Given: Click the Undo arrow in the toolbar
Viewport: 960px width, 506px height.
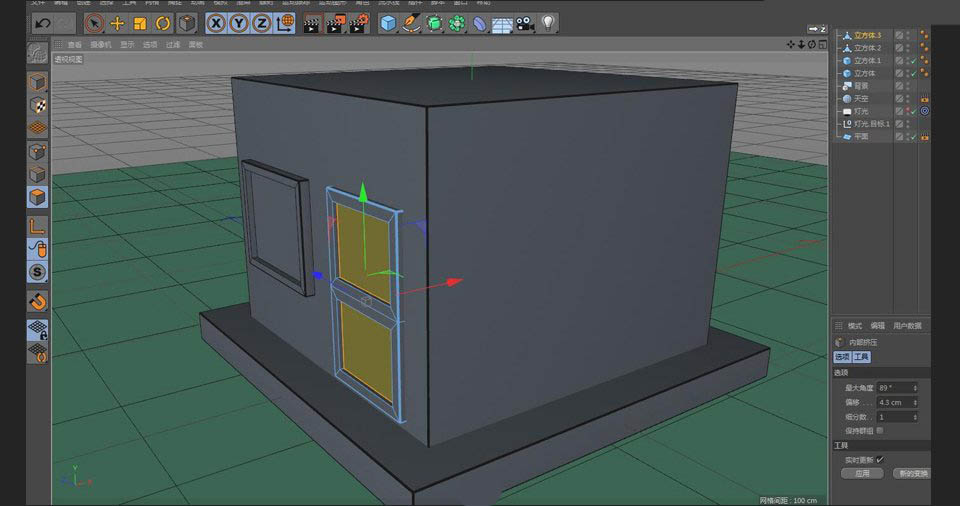Looking at the screenshot, I should click(42, 23).
